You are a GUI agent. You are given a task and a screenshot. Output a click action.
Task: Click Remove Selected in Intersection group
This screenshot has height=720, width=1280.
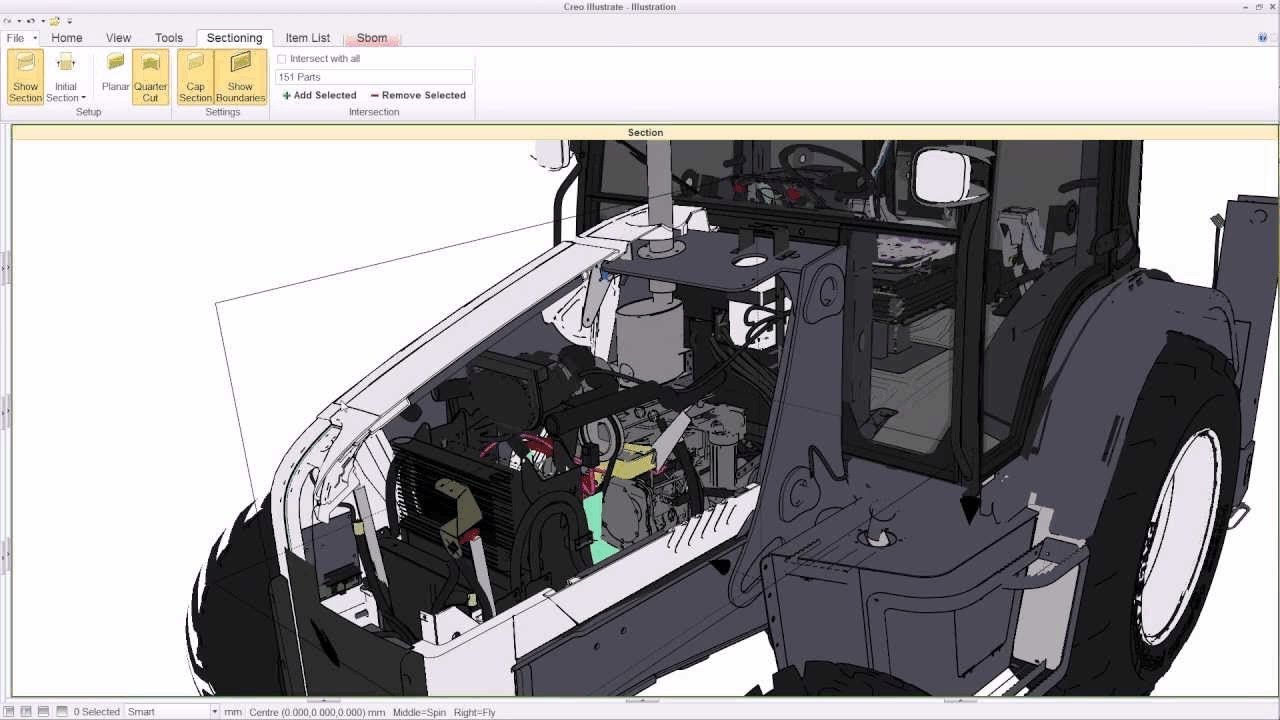coord(418,95)
